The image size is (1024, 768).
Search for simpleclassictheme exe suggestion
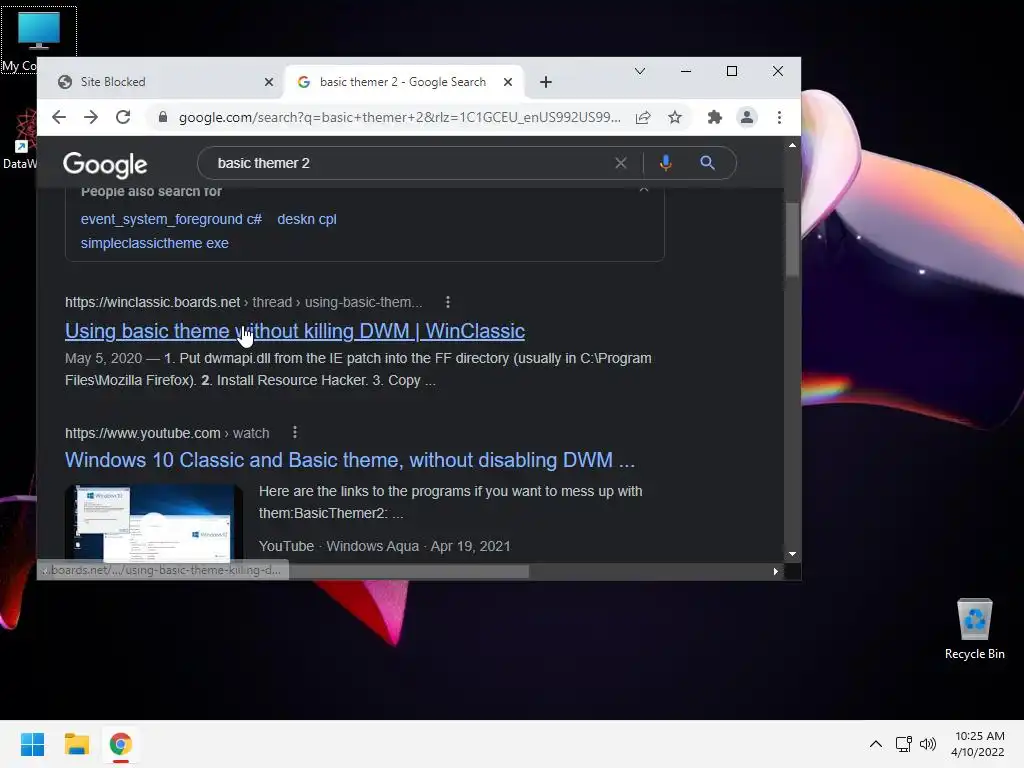click(x=155, y=243)
